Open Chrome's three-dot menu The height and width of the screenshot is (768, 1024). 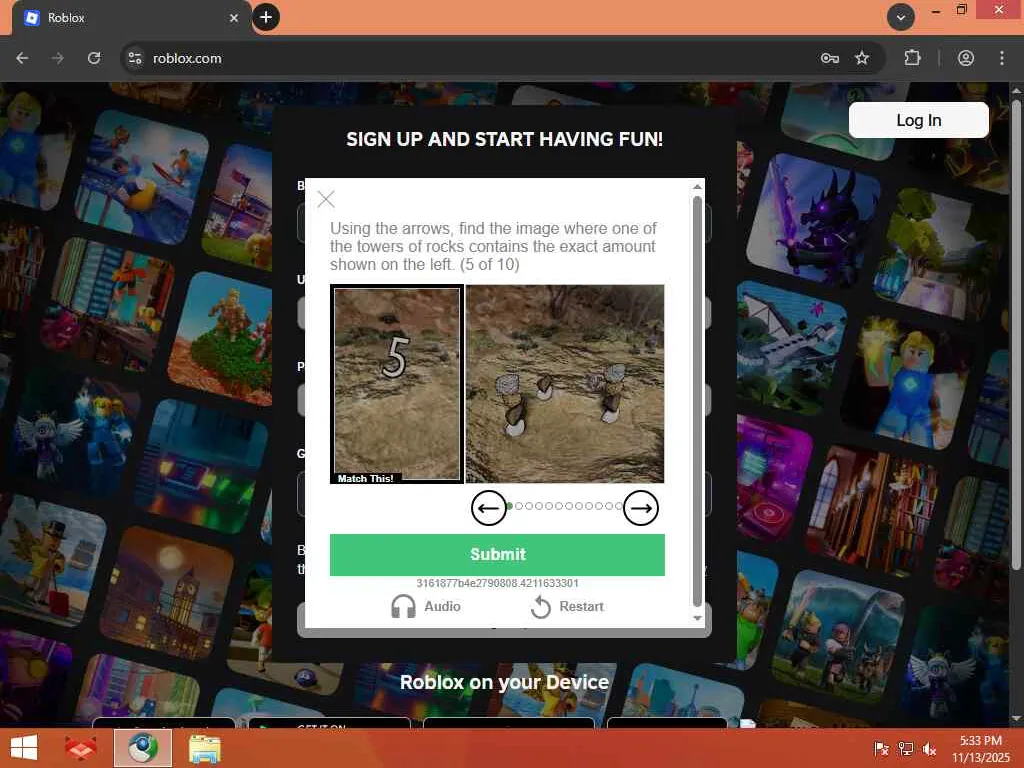(1002, 58)
